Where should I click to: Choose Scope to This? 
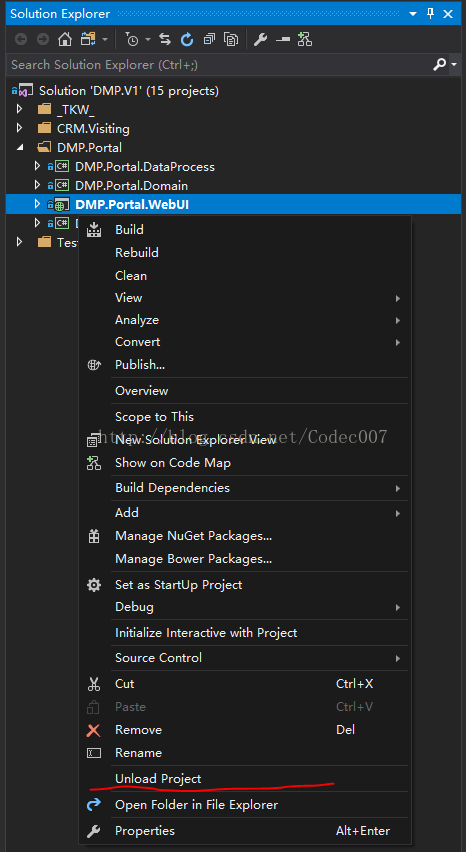(244, 417)
